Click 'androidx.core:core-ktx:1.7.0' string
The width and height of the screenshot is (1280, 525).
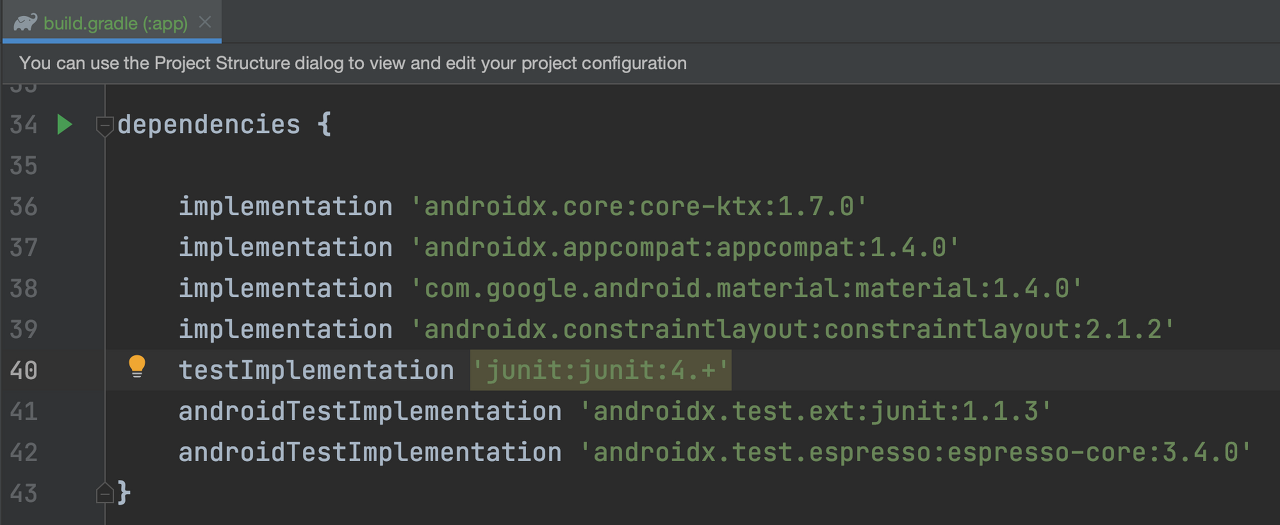pos(638,207)
